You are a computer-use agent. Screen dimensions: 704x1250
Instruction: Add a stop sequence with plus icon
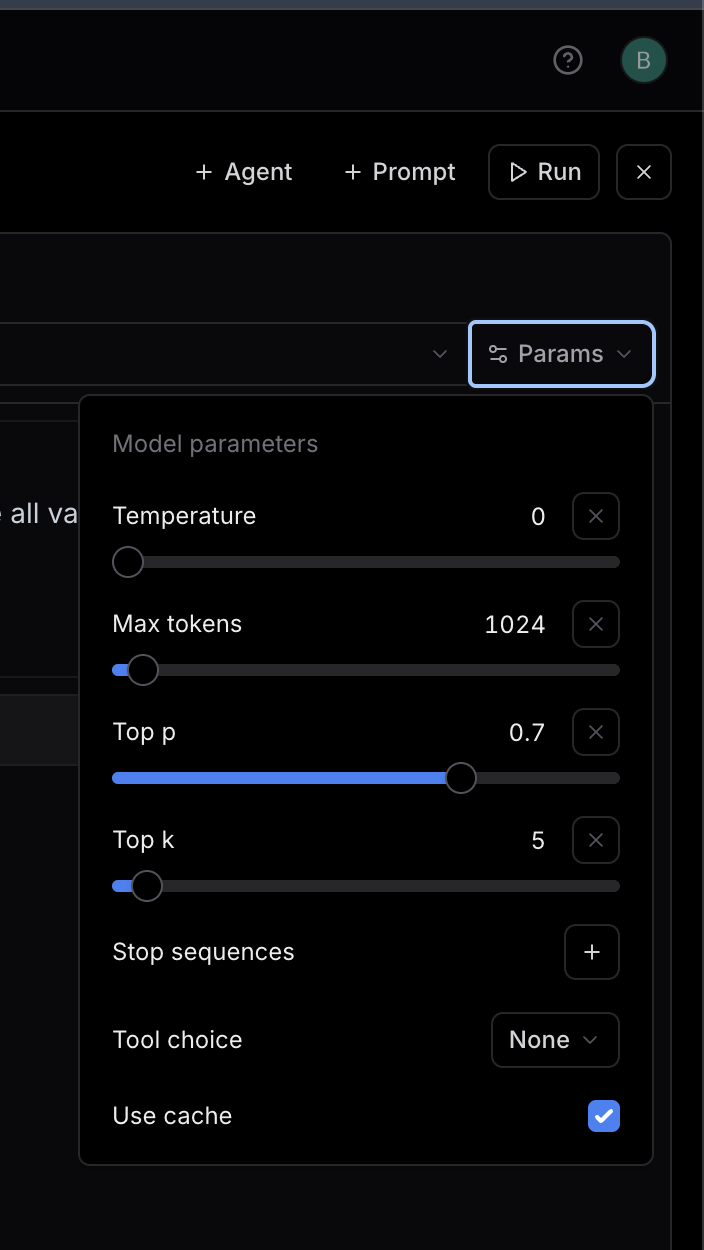click(592, 952)
